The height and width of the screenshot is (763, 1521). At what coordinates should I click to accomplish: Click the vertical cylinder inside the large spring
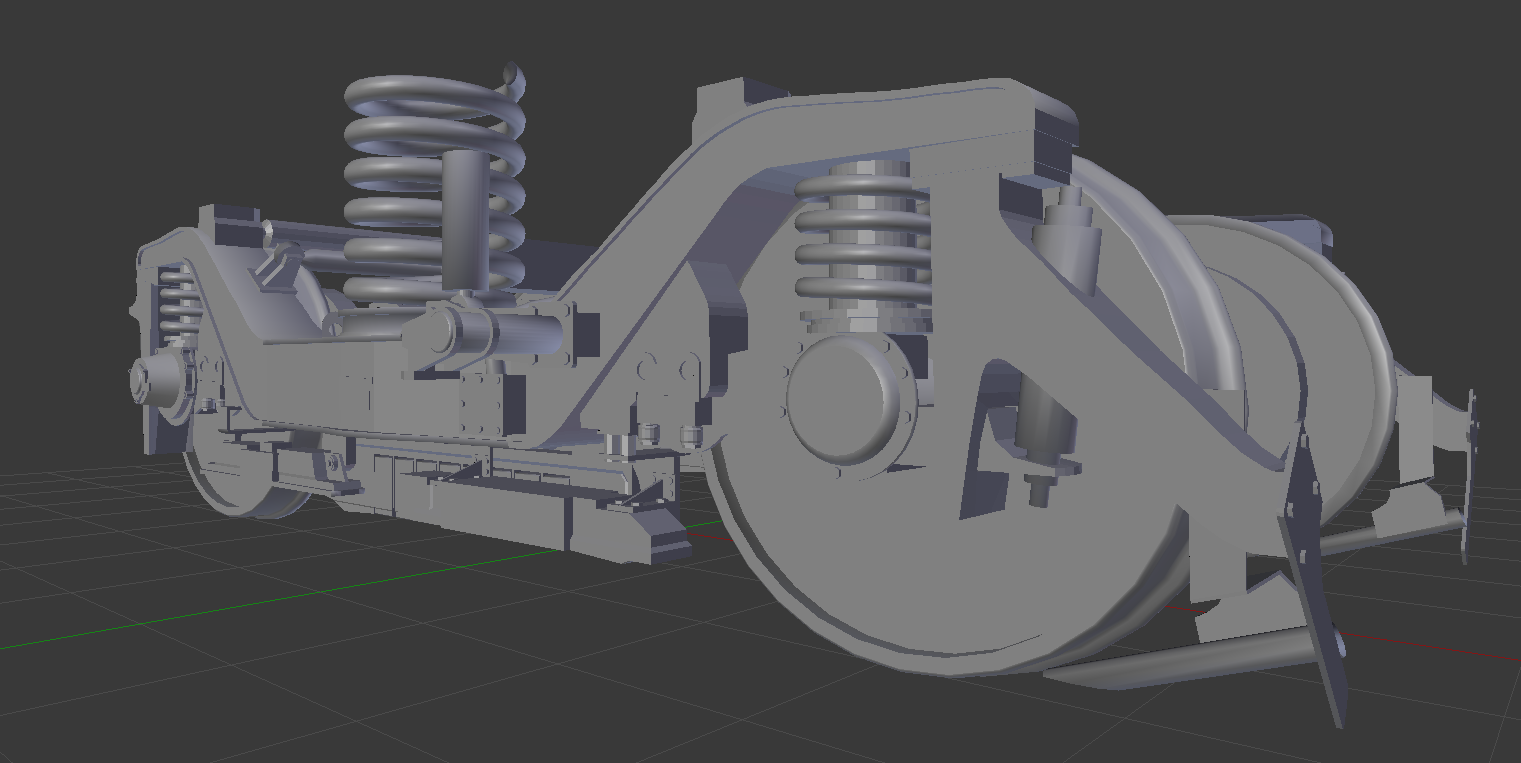coord(465,217)
